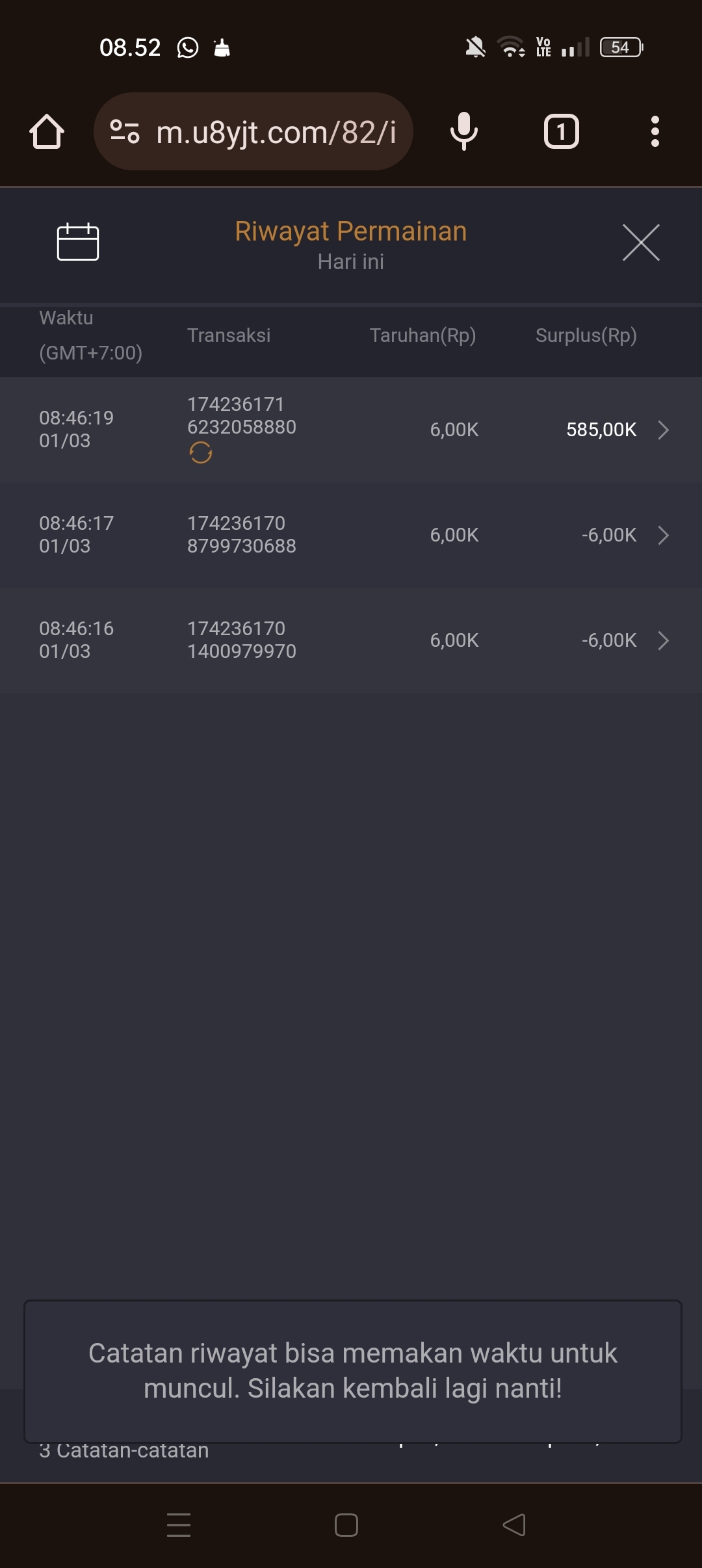Expand the 08:46:16 record chevron

tap(663, 640)
